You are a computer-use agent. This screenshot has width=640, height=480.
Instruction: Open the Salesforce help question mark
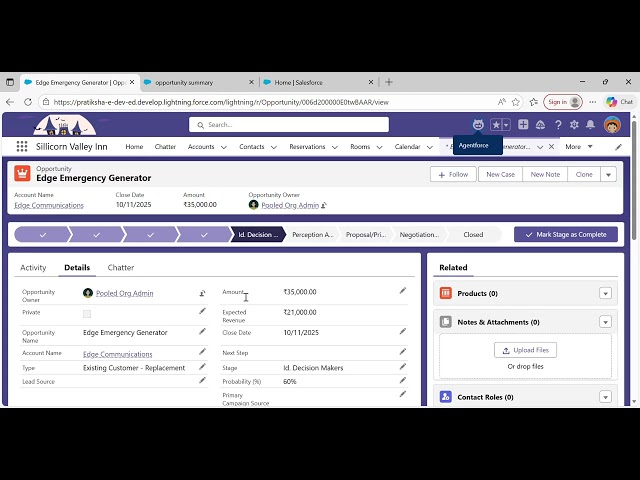(x=558, y=125)
